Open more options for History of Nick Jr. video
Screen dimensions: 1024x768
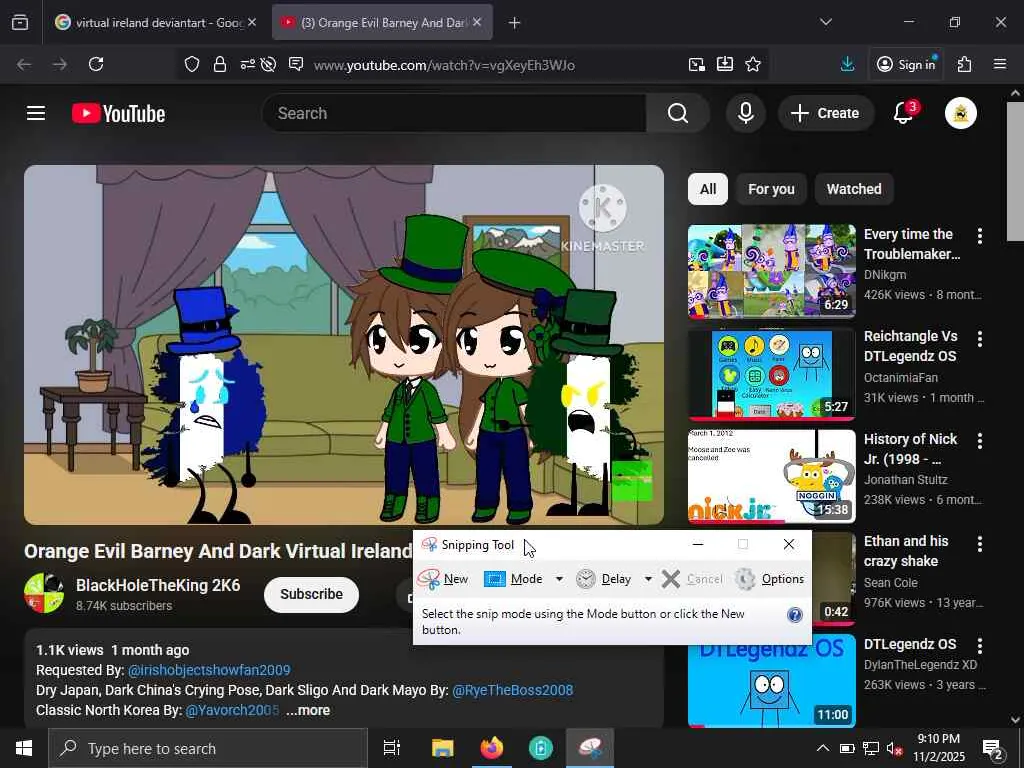coord(980,441)
